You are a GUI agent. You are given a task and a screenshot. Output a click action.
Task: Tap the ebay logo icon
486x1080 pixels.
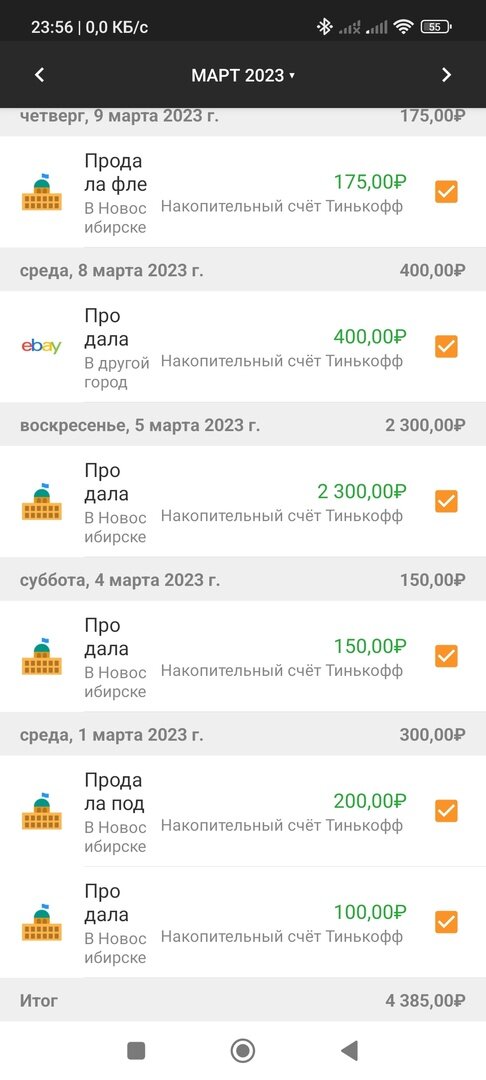point(41,346)
